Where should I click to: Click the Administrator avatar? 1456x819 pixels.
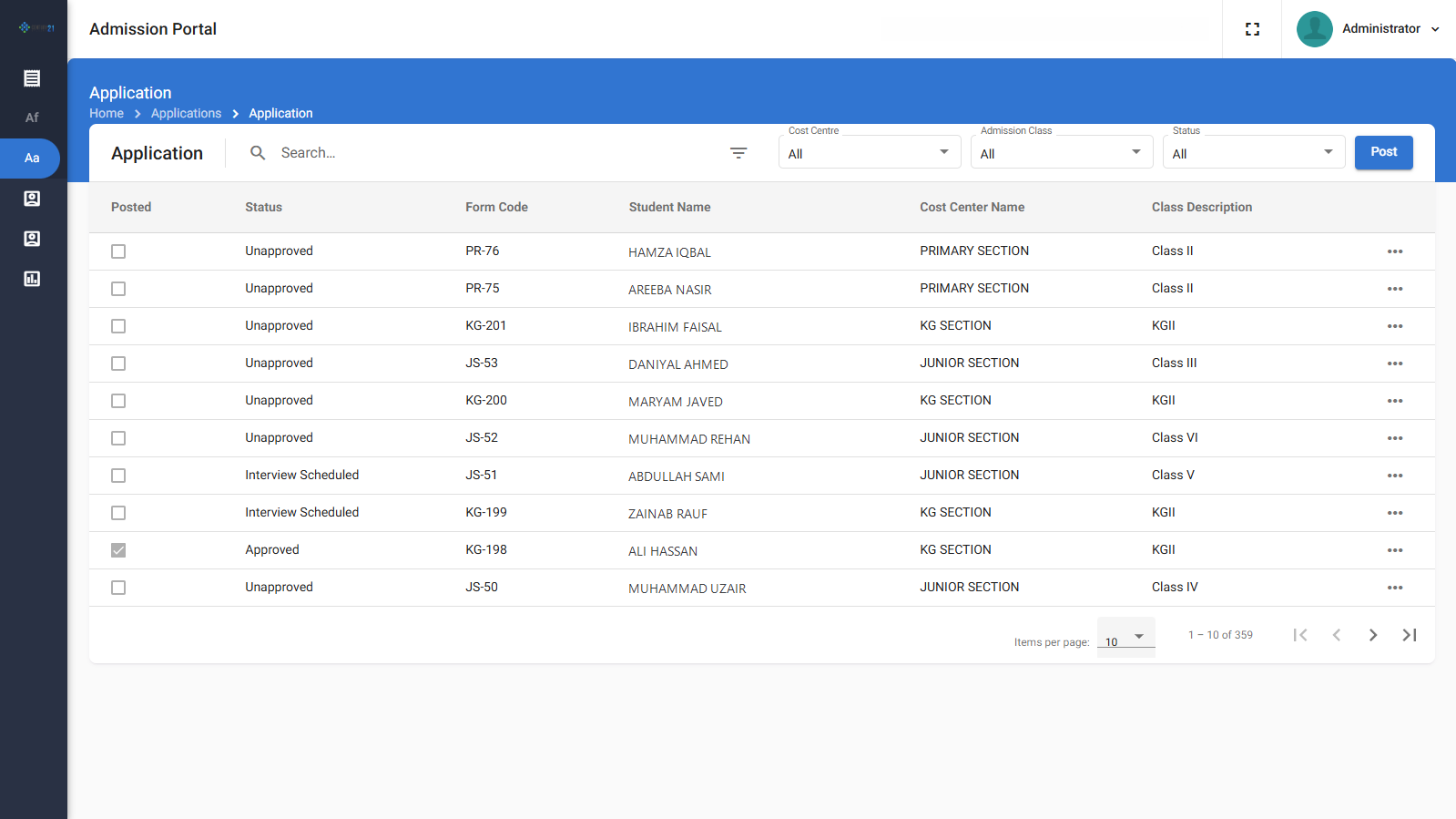(x=1314, y=29)
